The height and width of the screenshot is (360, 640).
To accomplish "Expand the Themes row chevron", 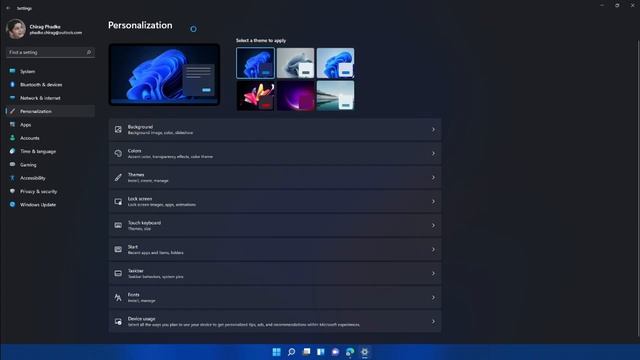I will [433, 178].
